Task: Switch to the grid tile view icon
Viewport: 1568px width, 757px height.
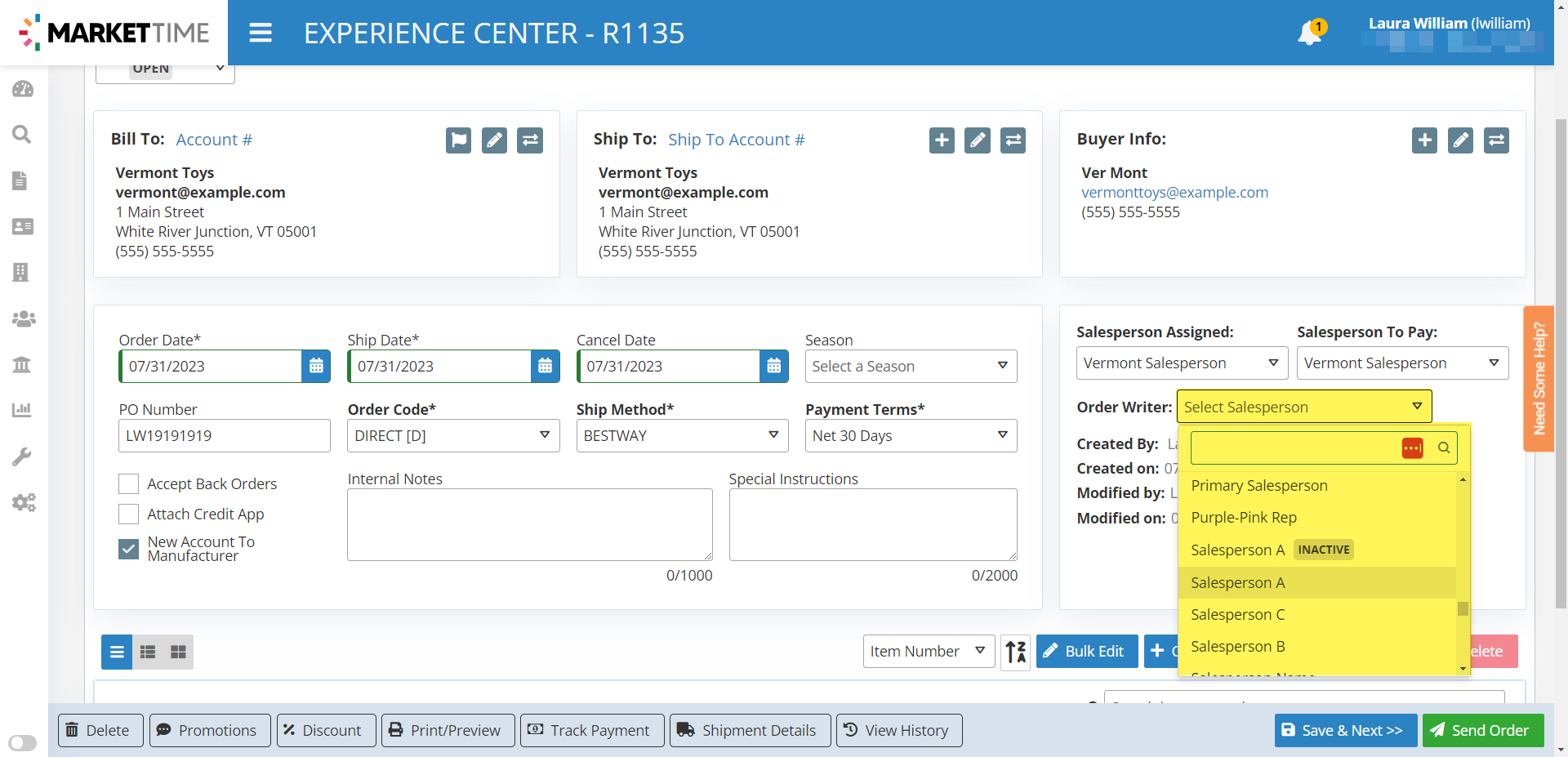Action: coord(178,652)
